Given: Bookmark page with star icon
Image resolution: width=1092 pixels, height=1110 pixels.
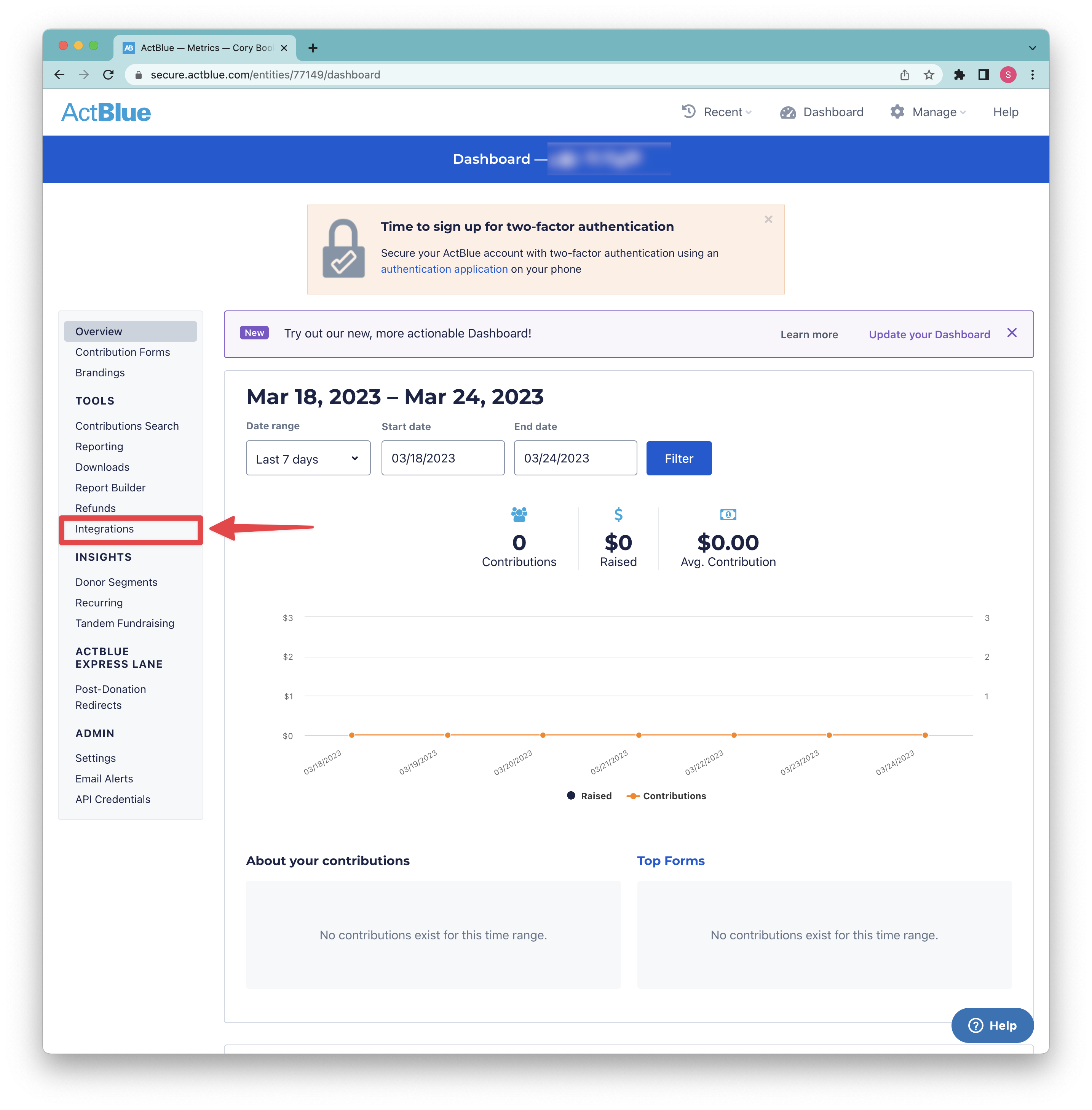Looking at the screenshot, I should pyautogui.click(x=929, y=75).
